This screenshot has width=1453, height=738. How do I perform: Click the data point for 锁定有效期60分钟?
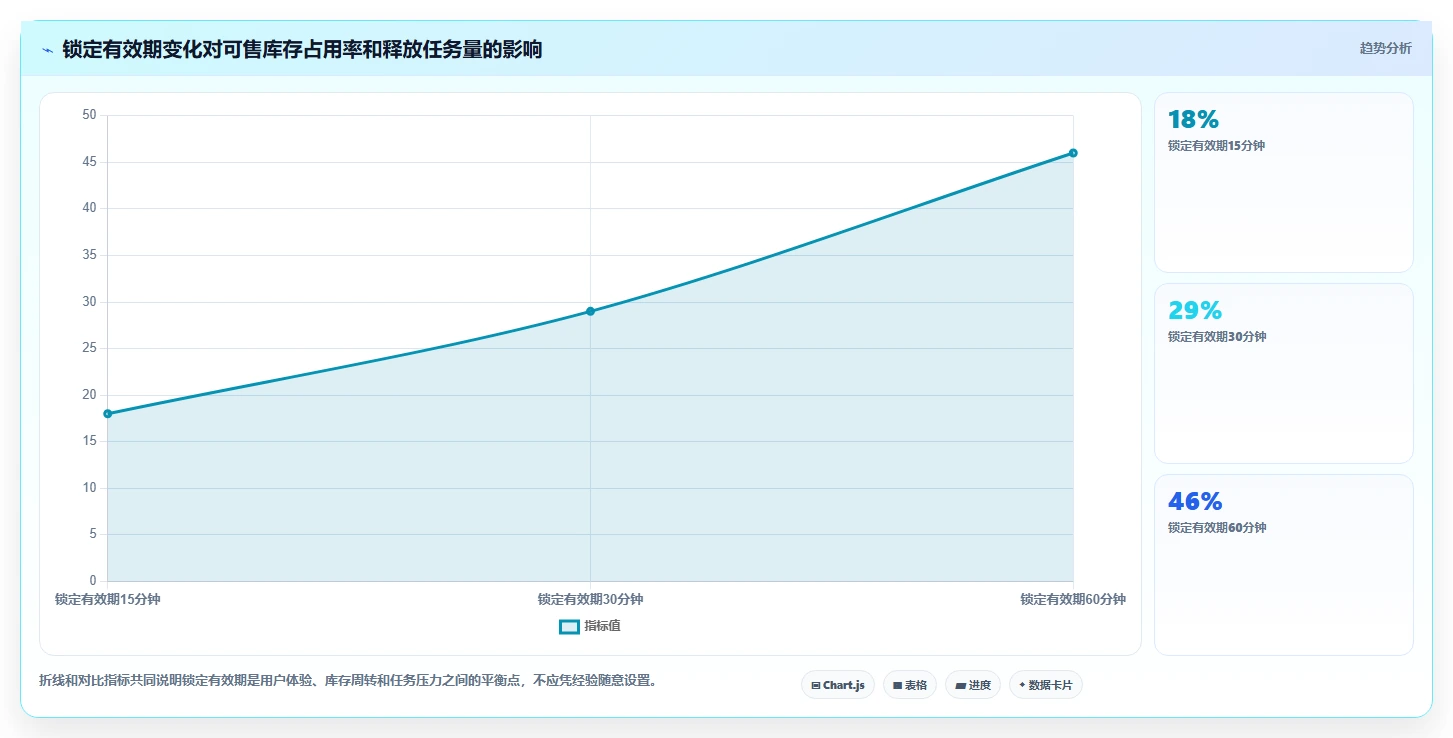click(x=1073, y=153)
